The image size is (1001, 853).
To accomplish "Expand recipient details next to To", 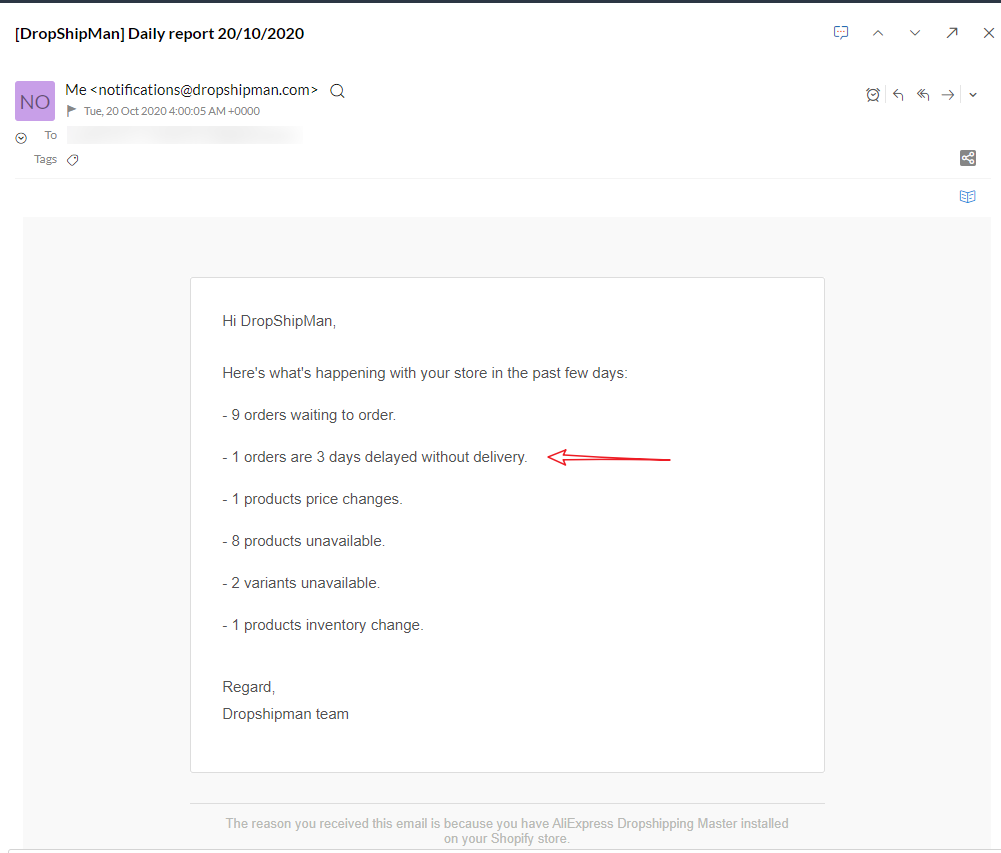I will (x=21, y=138).
